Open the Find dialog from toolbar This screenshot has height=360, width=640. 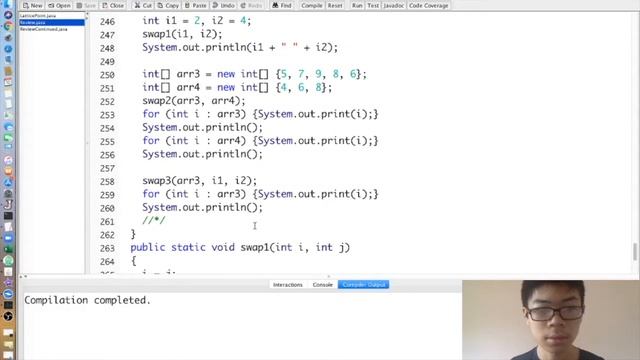(x=282, y=5)
